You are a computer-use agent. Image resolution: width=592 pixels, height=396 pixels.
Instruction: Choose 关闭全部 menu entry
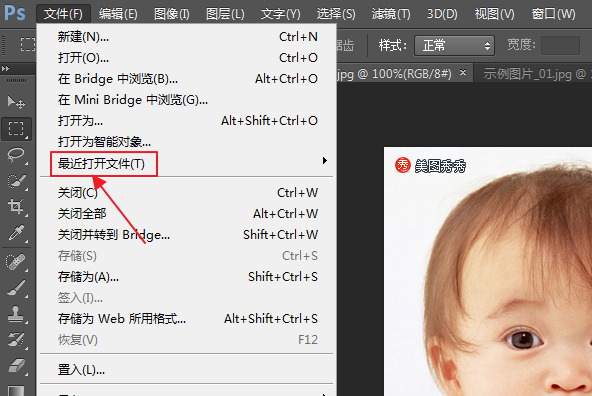[x=187, y=214]
